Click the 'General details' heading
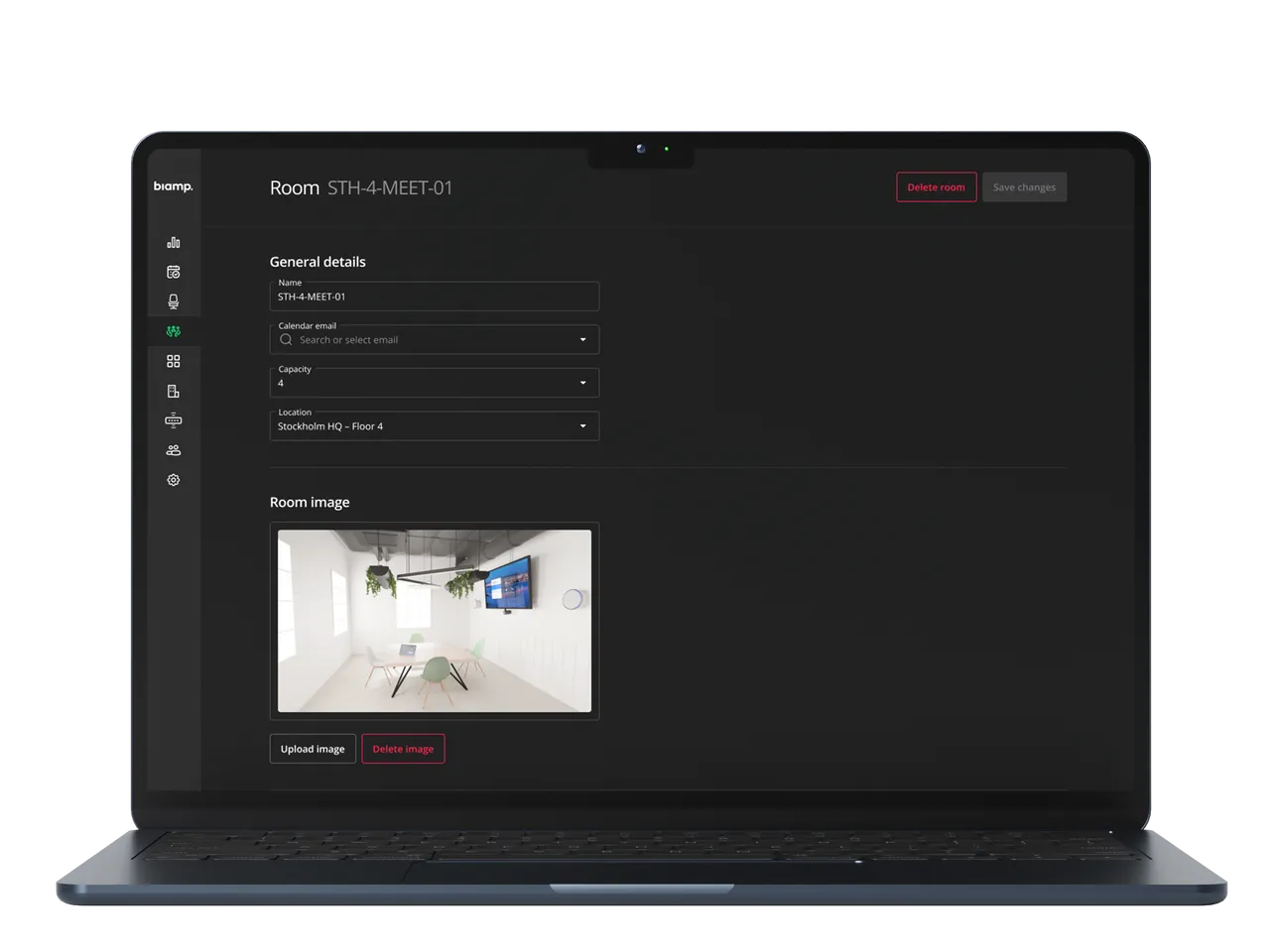This screenshot has height=952, width=1270. (317, 262)
